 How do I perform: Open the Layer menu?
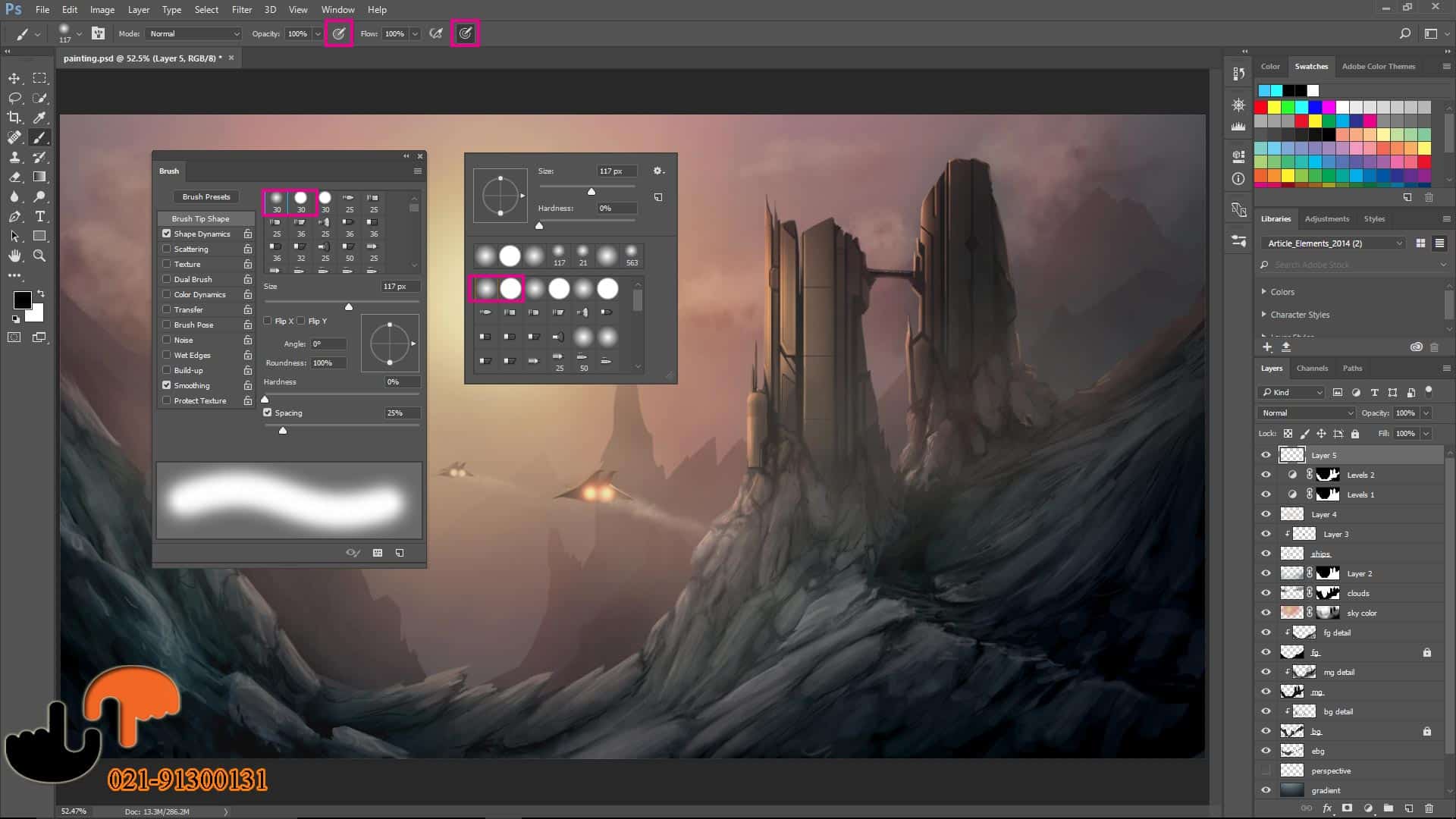tap(138, 10)
